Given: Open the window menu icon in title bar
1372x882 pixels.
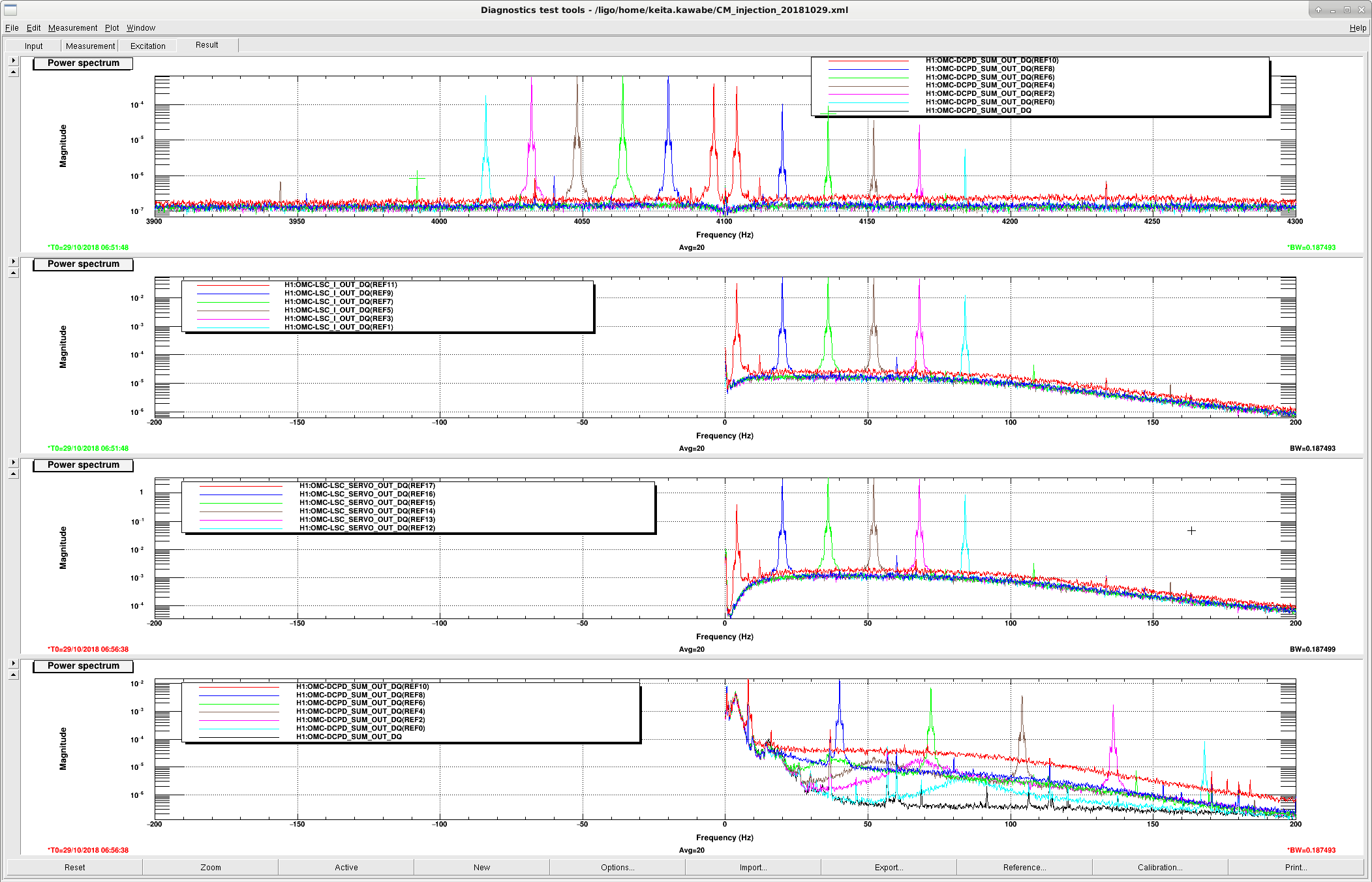Looking at the screenshot, I should point(10,10).
